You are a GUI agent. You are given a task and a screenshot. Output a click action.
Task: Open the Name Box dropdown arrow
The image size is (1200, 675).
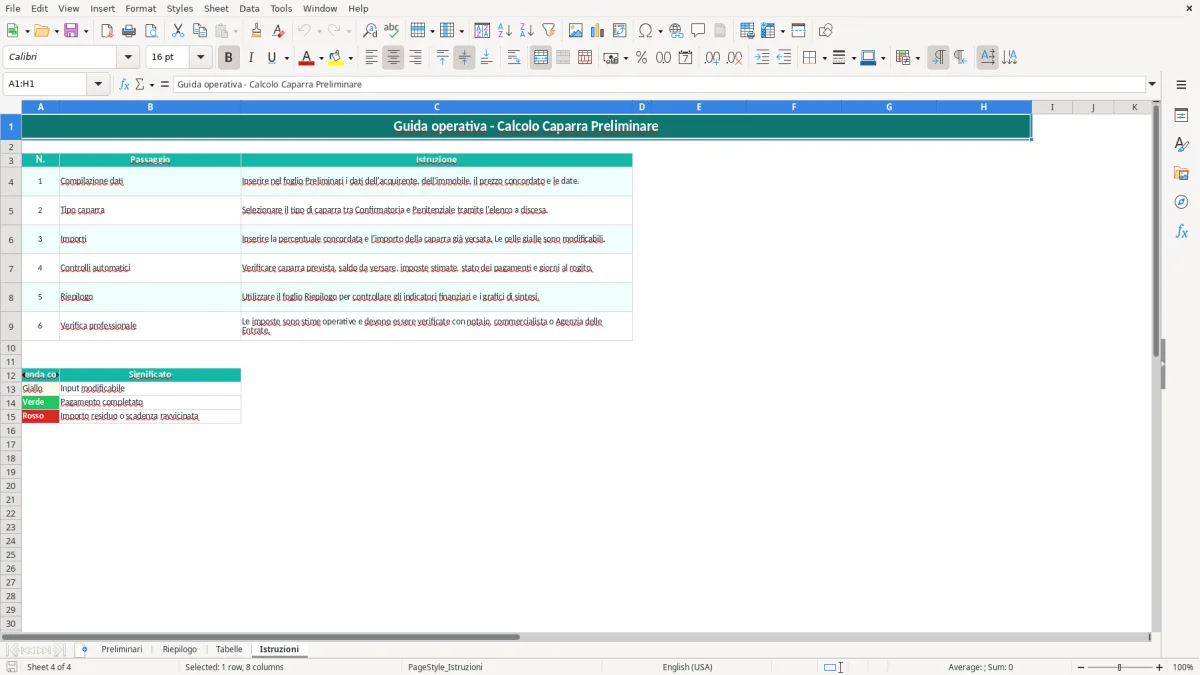coord(98,85)
